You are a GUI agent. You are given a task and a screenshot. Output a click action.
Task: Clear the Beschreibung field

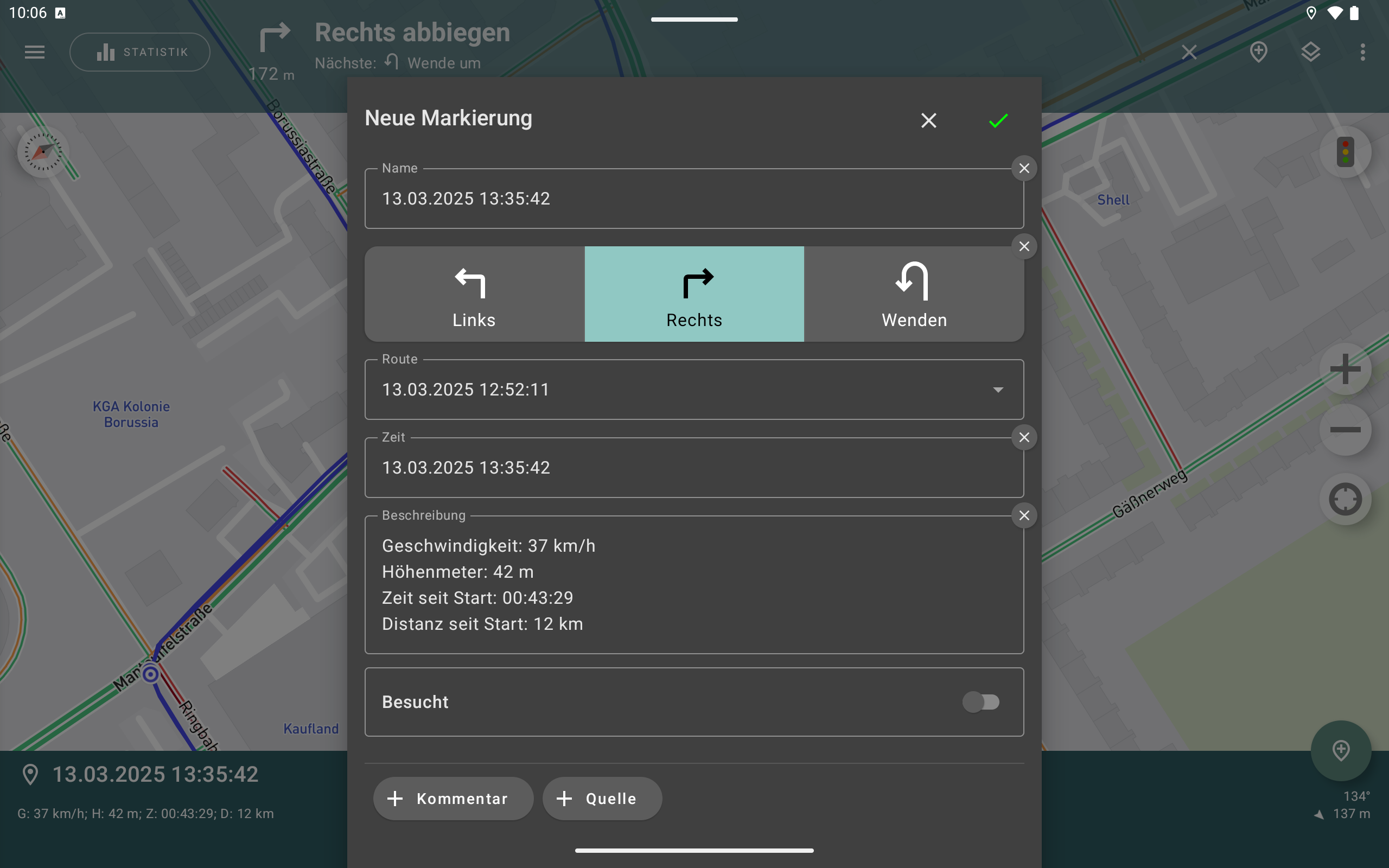pyautogui.click(x=1024, y=515)
